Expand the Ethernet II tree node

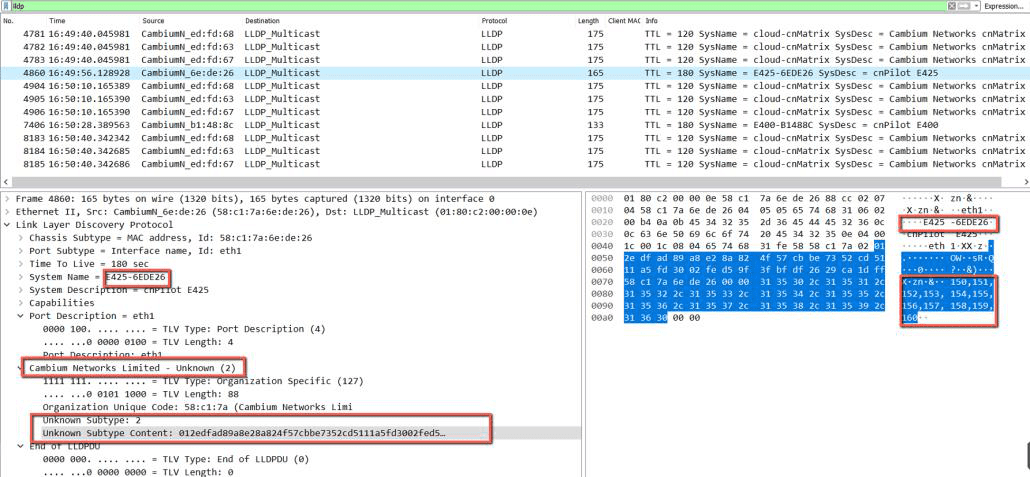coord(8,212)
